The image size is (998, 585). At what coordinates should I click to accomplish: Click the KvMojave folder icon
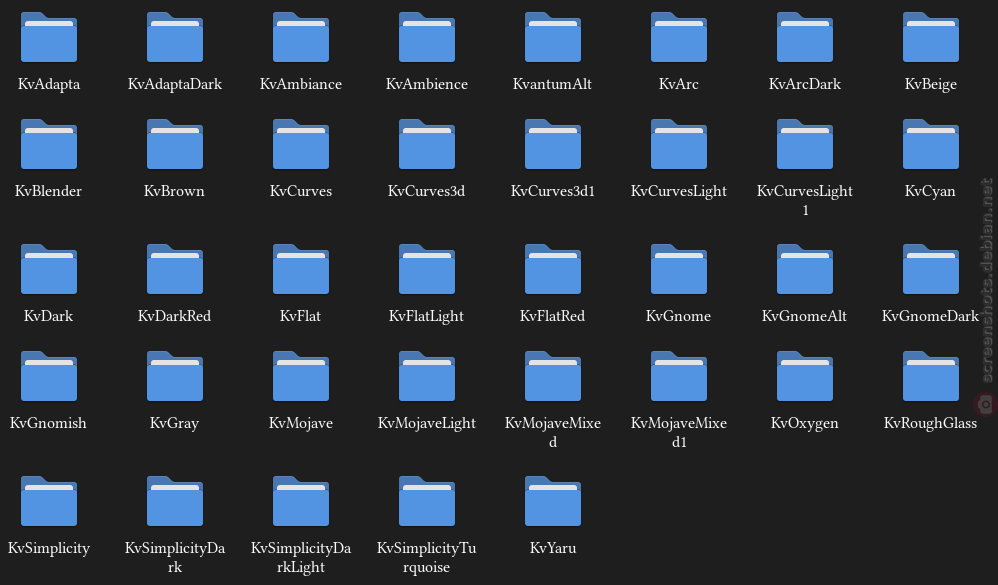(301, 376)
